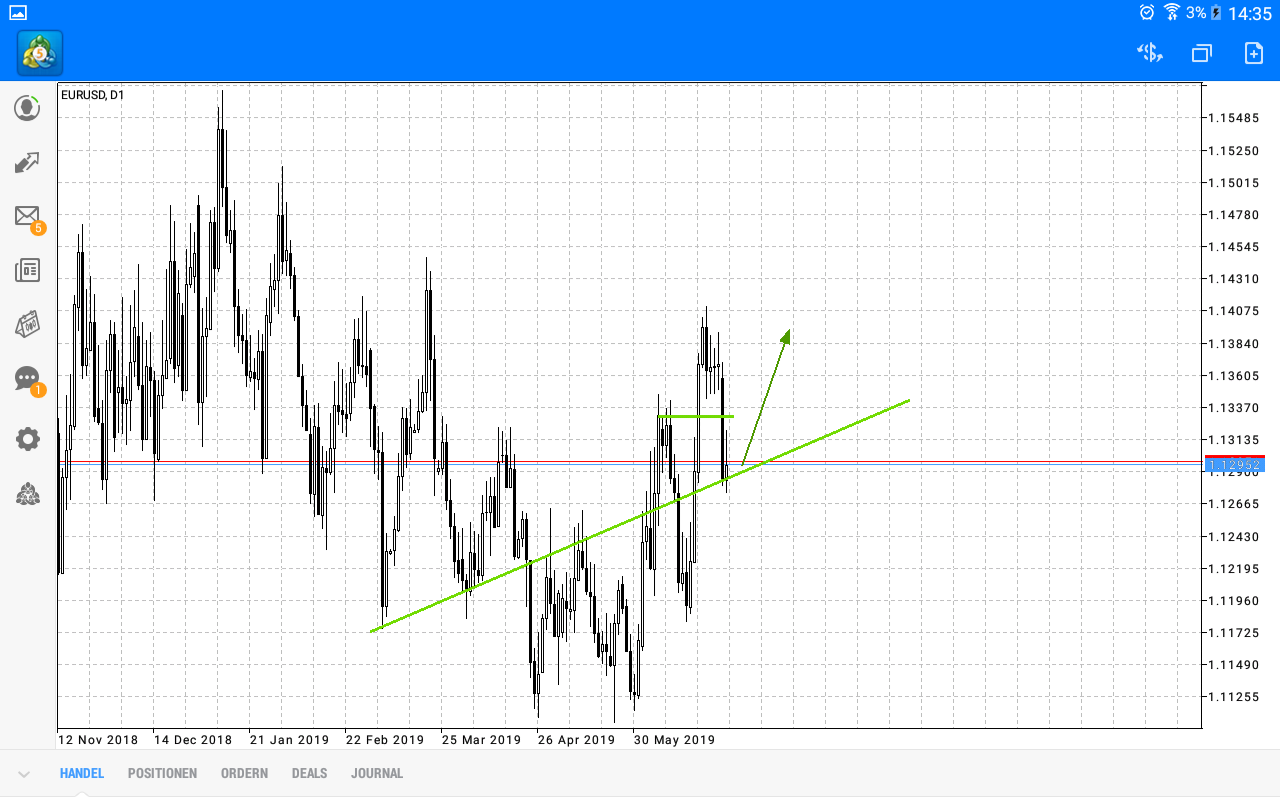
Task: Tap the MetaTrader app logo top-left
Action: click(38, 53)
